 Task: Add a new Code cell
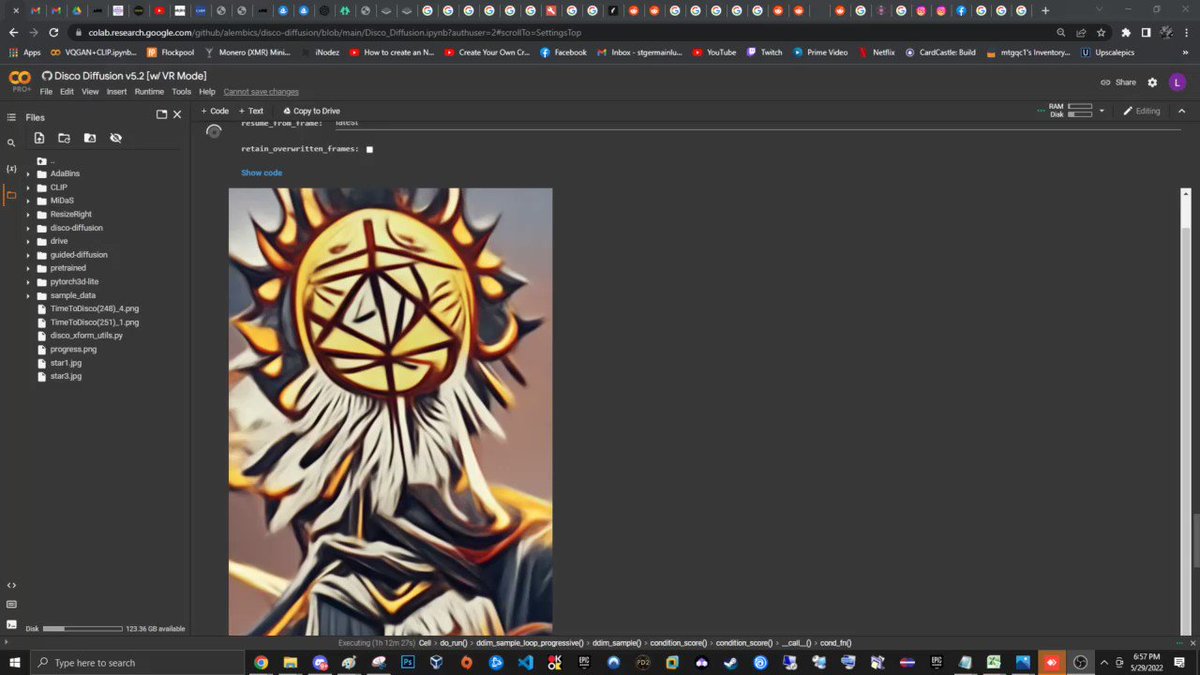(x=215, y=111)
